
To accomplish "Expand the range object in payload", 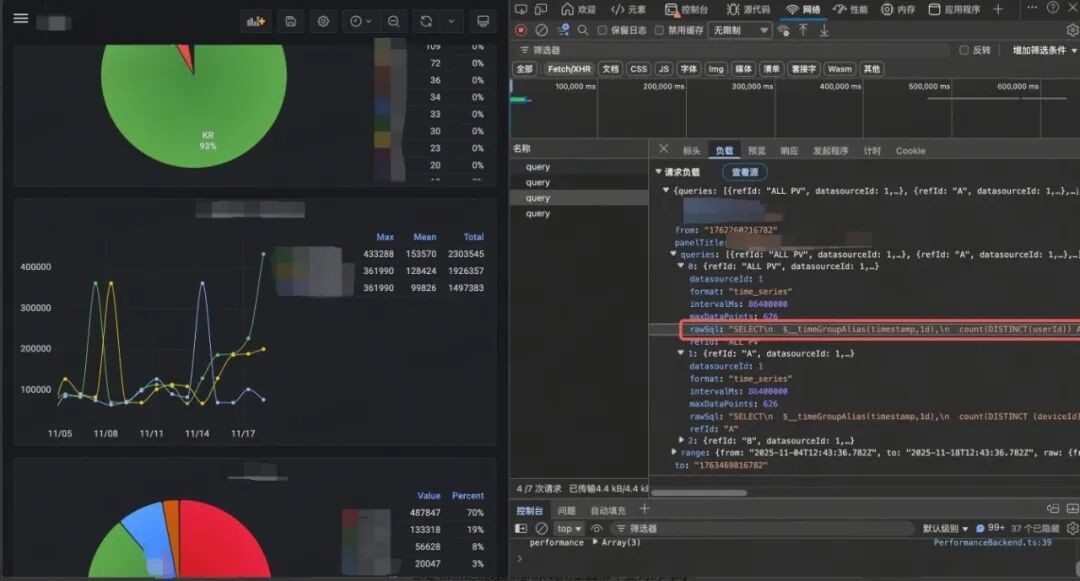I will point(674,452).
